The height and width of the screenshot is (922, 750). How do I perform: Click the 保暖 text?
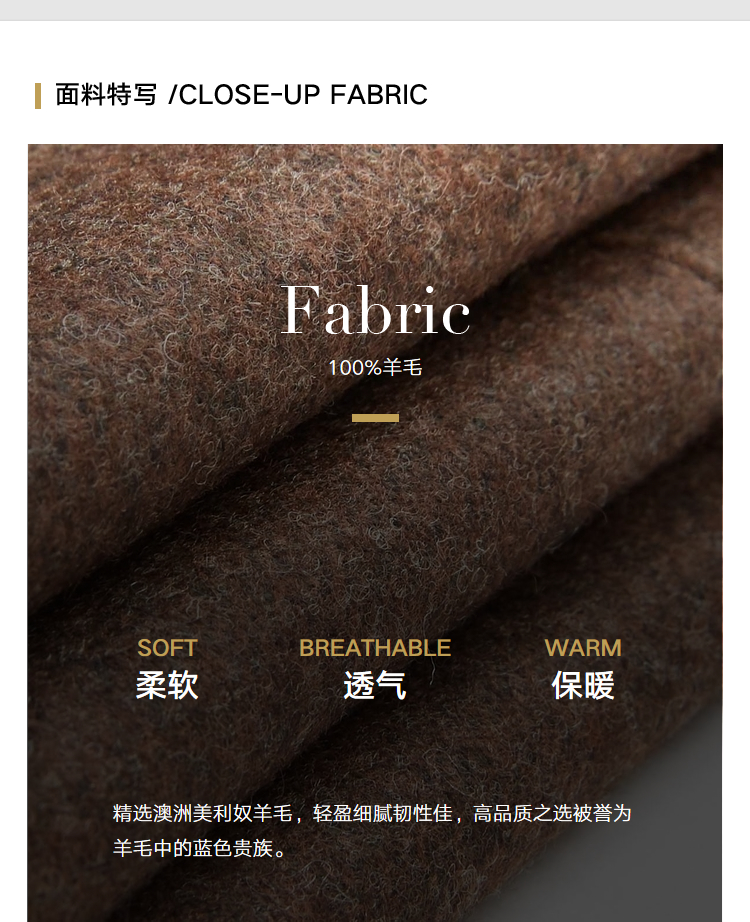click(583, 686)
